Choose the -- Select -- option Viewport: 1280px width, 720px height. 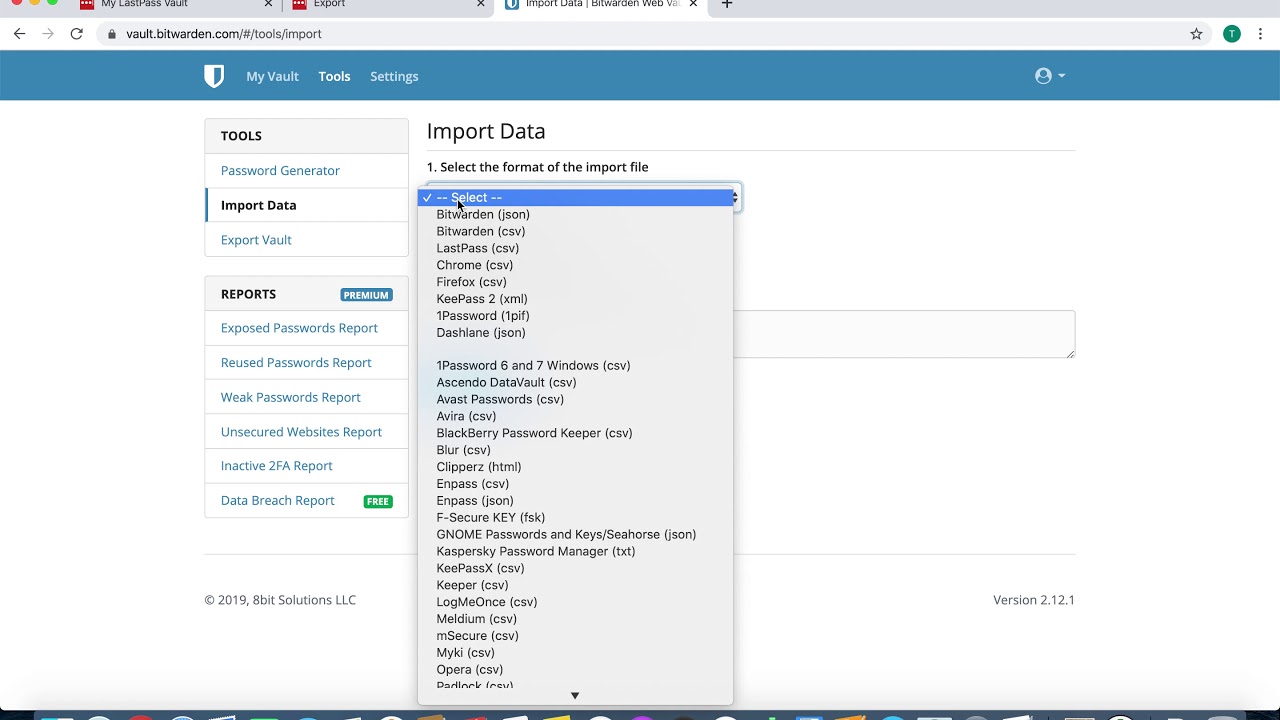click(x=575, y=198)
